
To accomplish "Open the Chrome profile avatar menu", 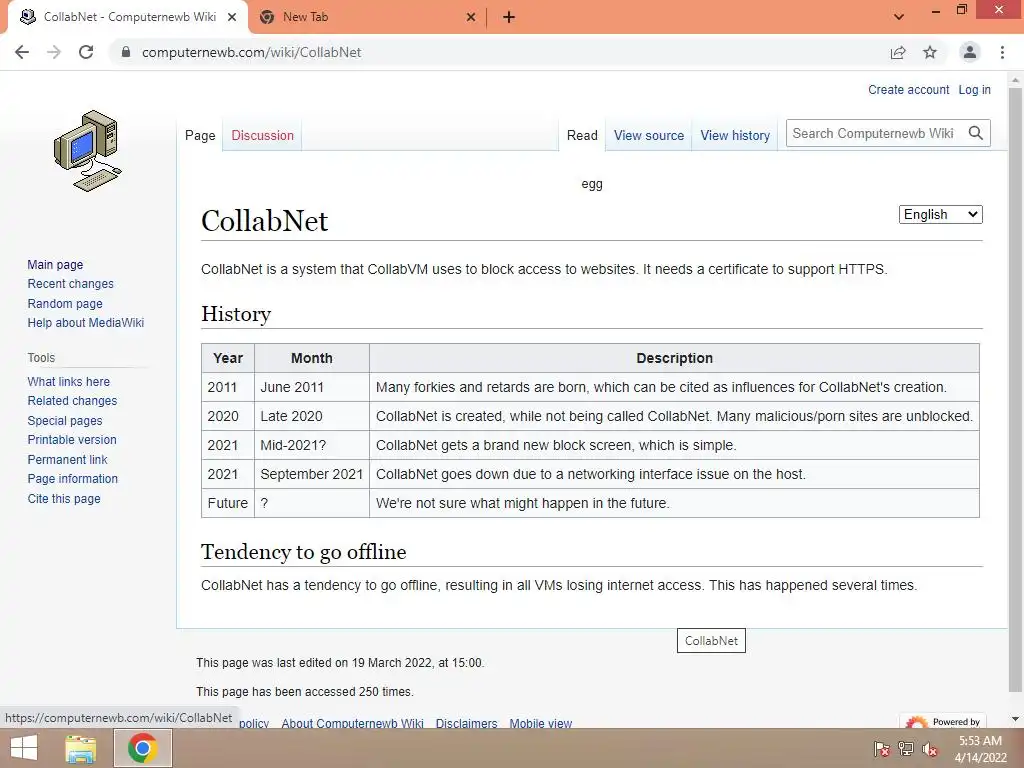I will (970, 52).
